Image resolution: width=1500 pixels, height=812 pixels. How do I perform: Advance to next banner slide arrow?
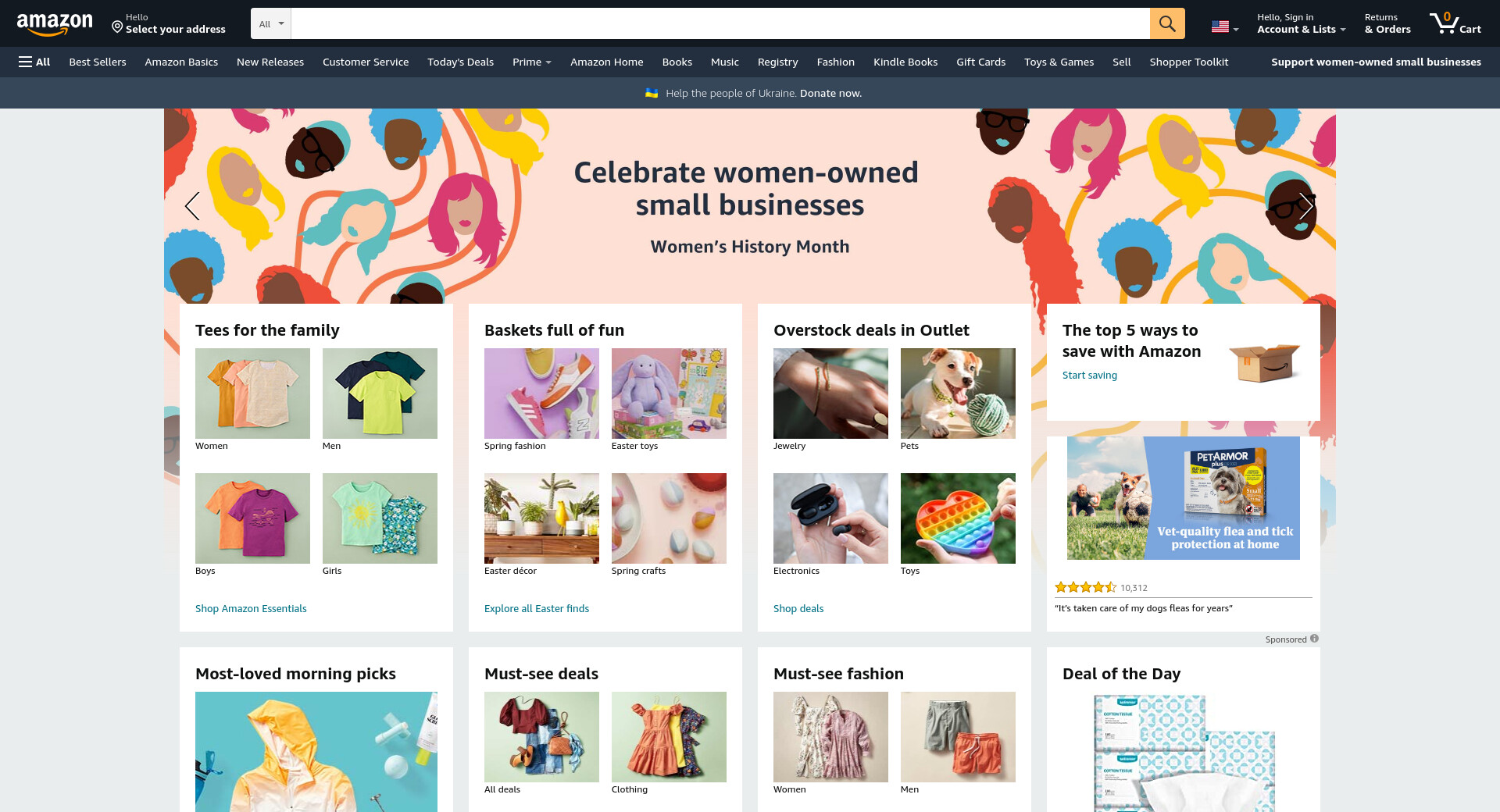(x=1306, y=206)
